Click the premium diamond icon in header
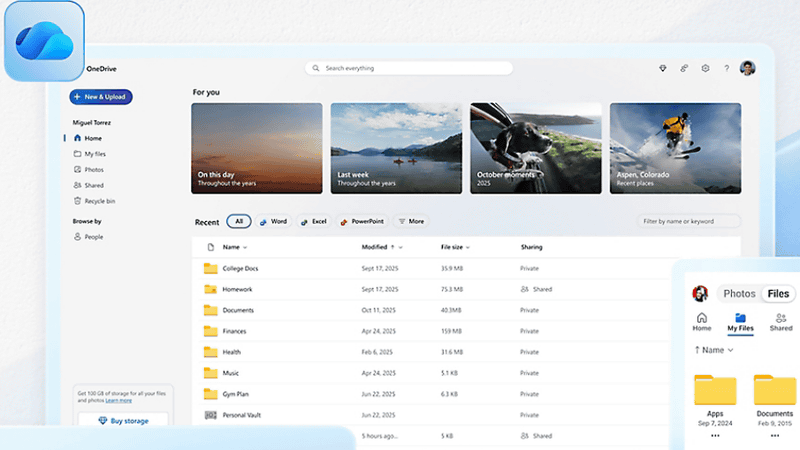Screen dimensions: 800x450 [662, 68]
